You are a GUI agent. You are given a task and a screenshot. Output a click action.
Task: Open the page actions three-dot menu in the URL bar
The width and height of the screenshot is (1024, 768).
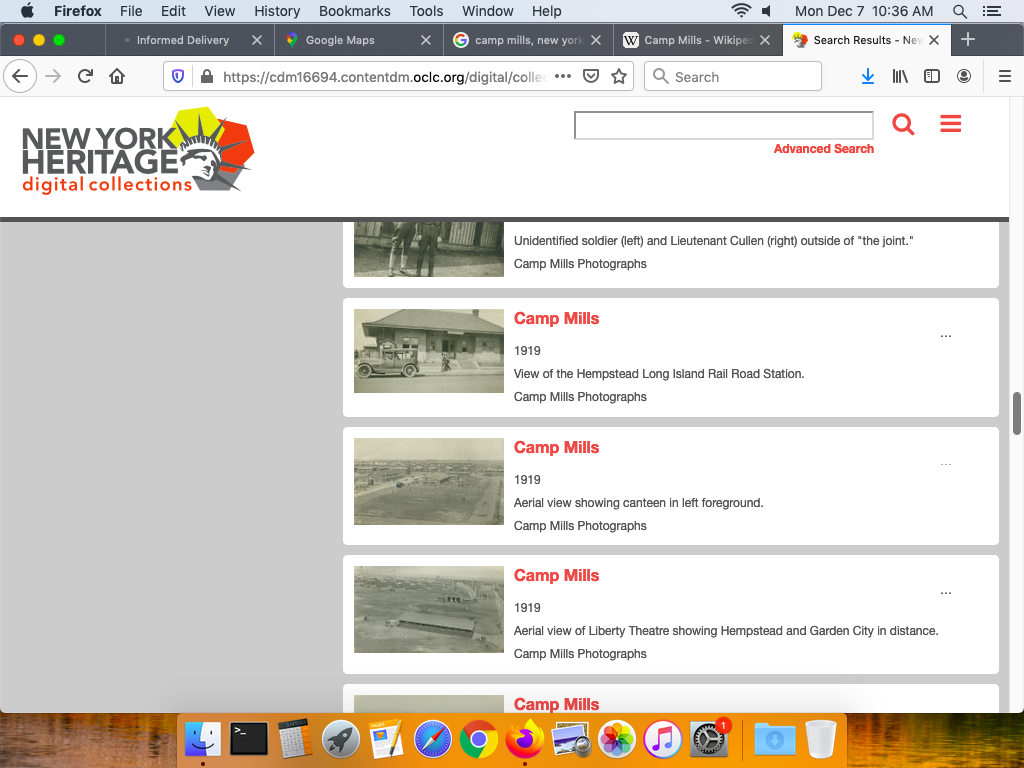coord(563,77)
